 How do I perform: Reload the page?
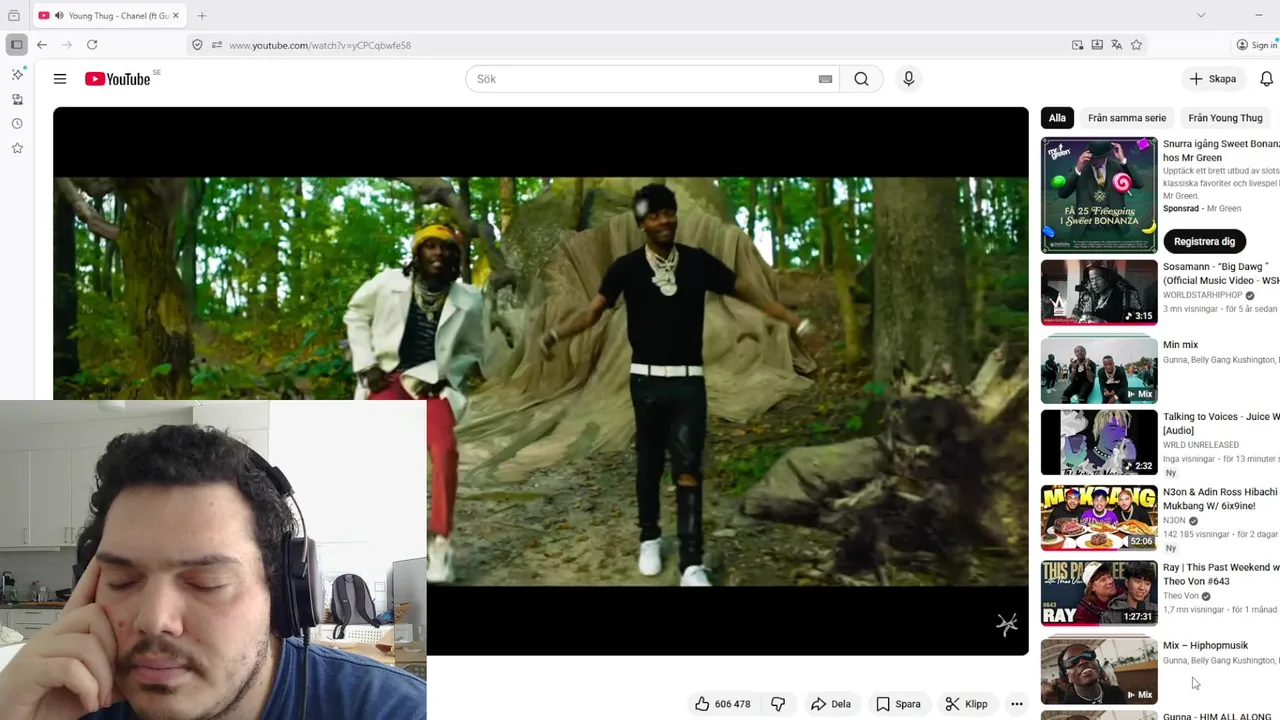pos(92,45)
